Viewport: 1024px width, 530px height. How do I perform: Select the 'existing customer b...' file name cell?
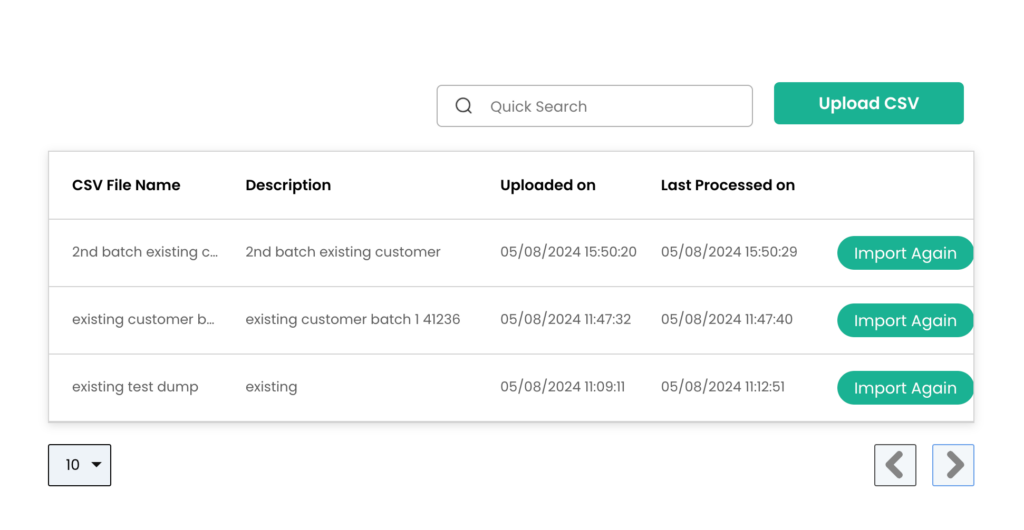coord(143,319)
